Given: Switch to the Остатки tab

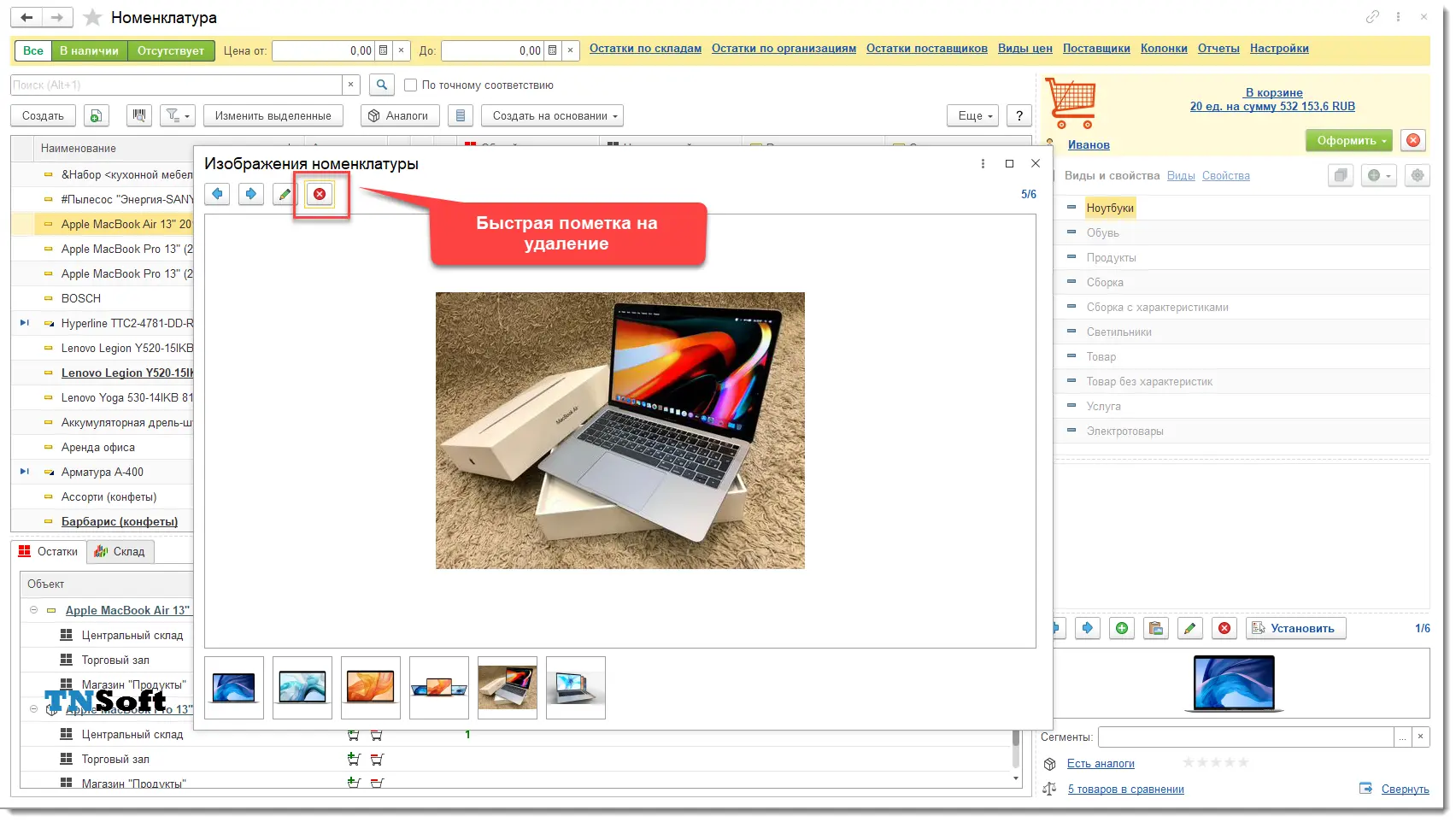Looking at the screenshot, I should point(49,551).
